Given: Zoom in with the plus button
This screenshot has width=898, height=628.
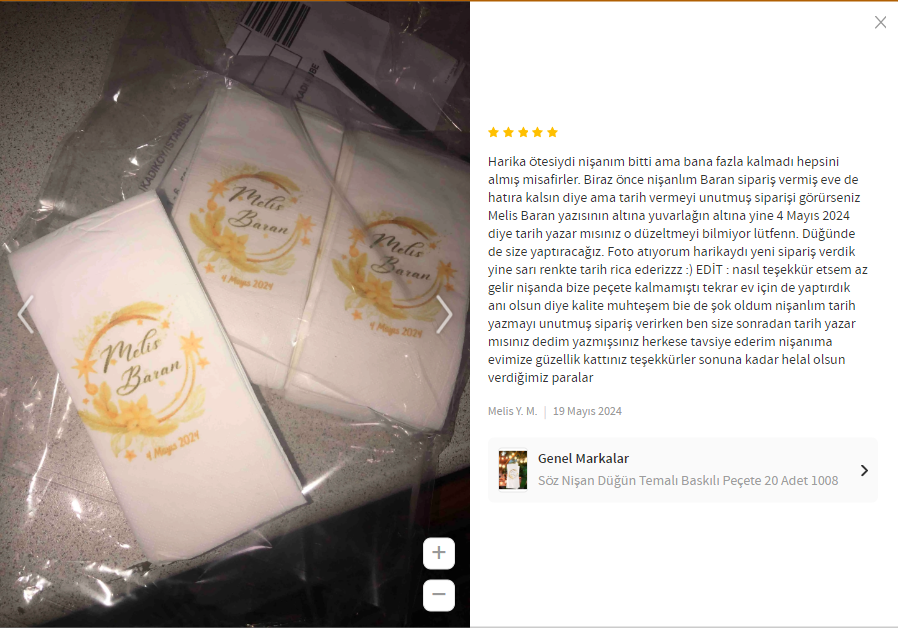Looking at the screenshot, I should tap(439, 553).
